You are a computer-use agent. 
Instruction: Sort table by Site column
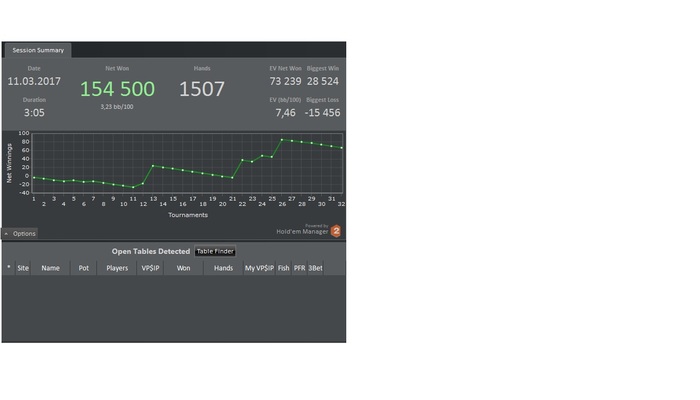tap(23, 268)
